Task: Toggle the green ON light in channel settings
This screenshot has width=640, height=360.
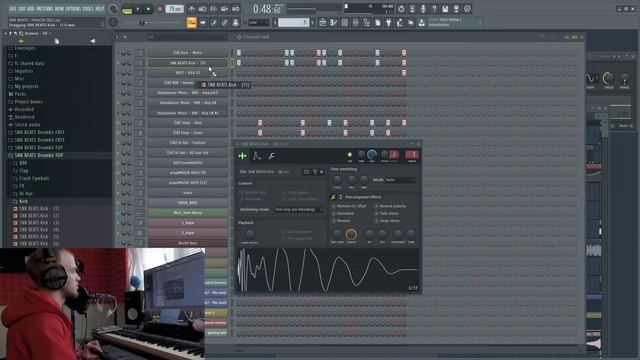Action: click(x=350, y=154)
